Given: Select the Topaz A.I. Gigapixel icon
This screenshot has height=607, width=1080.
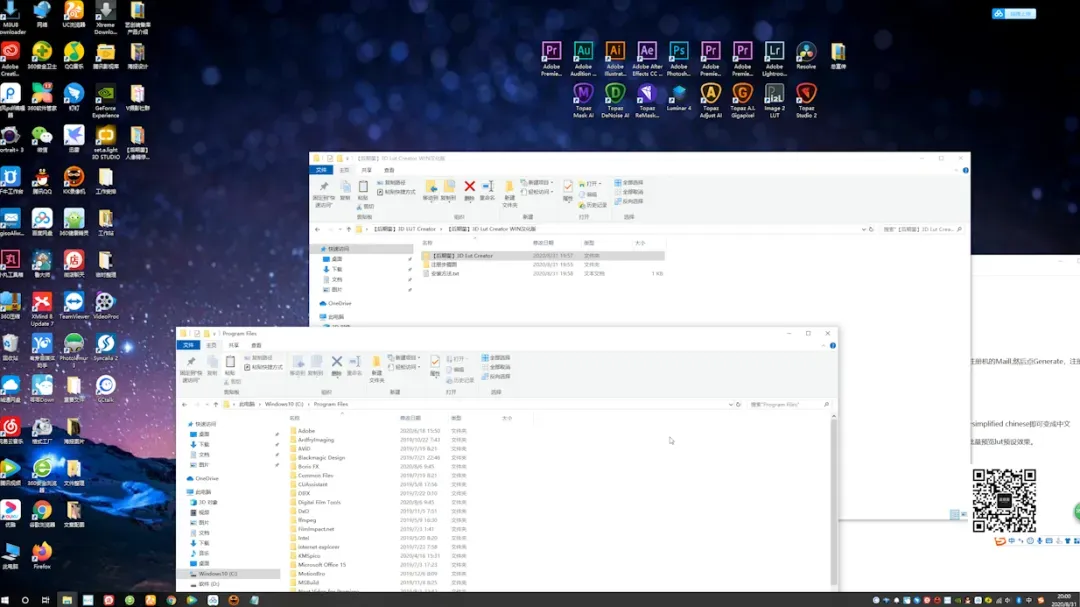Looking at the screenshot, I should (742, 94).
